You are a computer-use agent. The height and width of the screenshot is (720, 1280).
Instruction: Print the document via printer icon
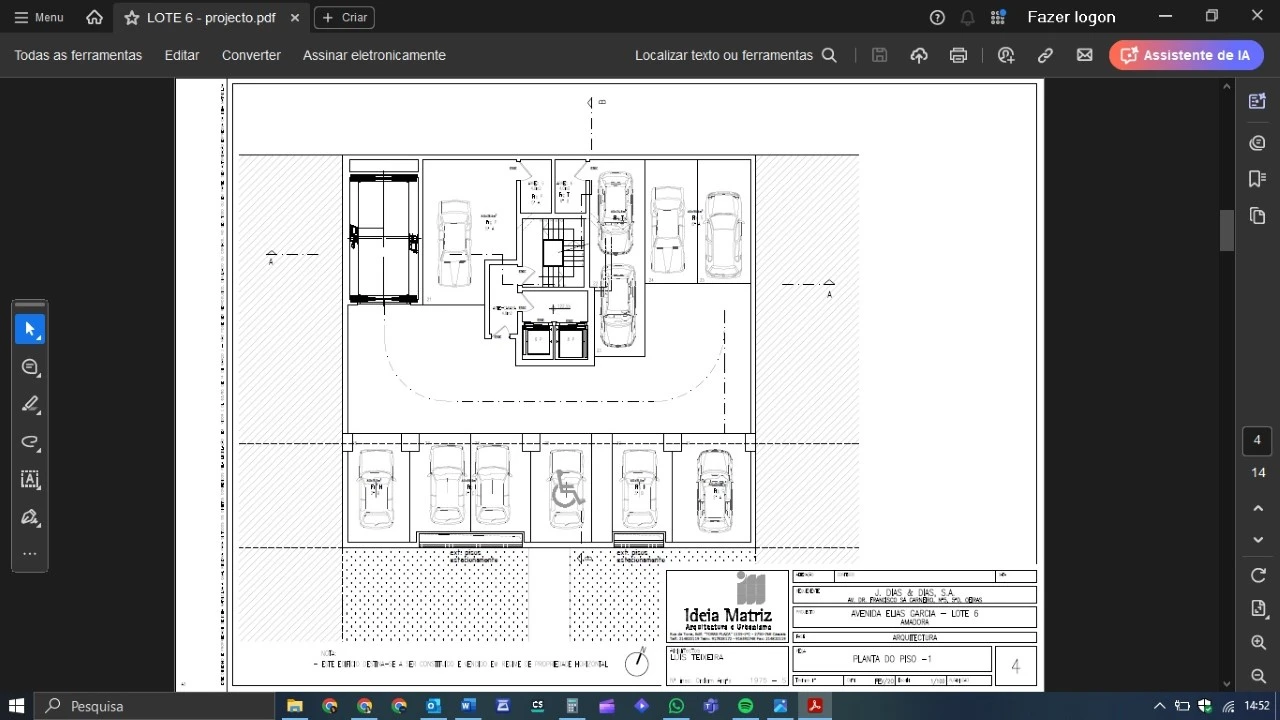(x=958, y=55)
